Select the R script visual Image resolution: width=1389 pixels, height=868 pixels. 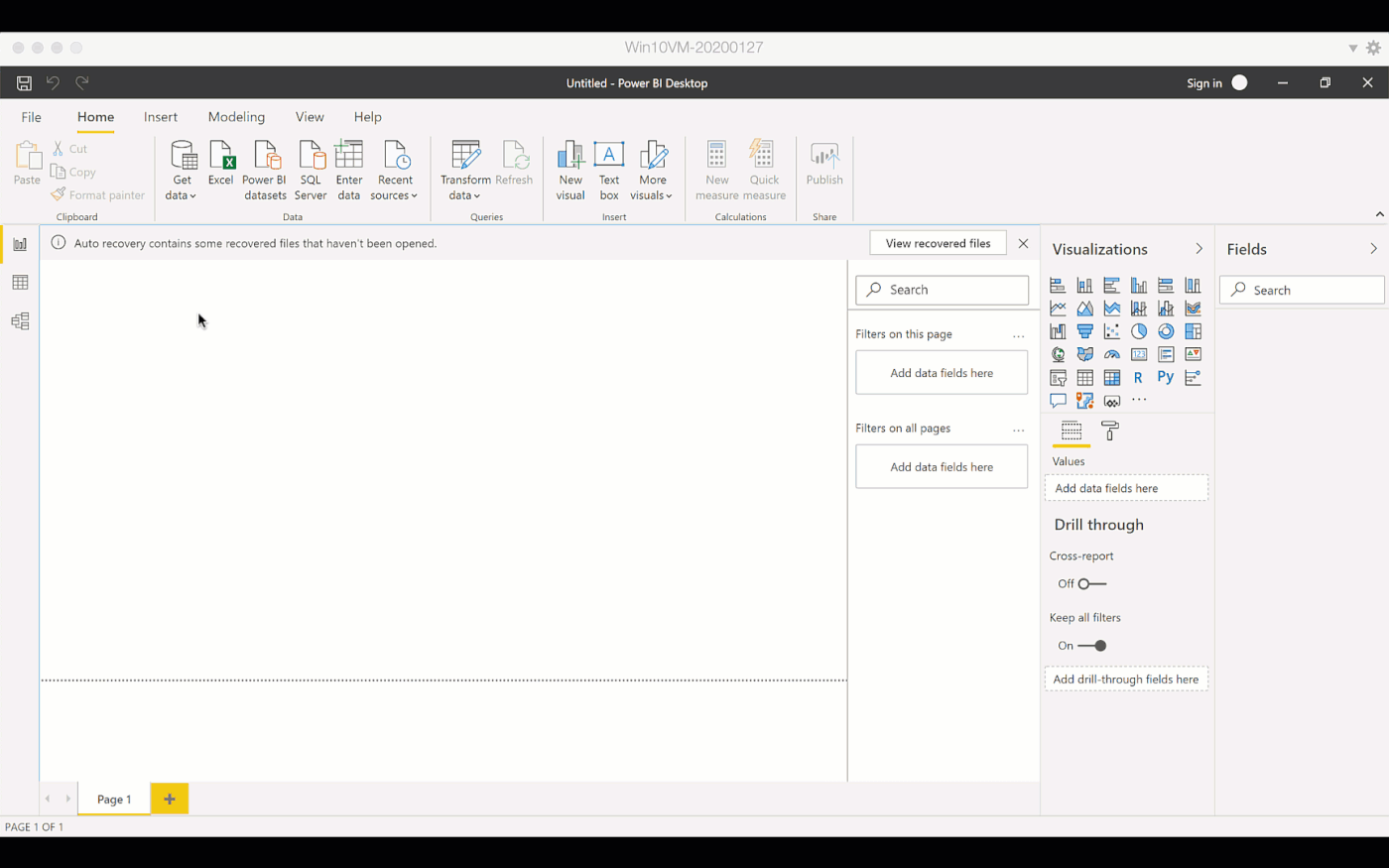tap(1139, 378)
